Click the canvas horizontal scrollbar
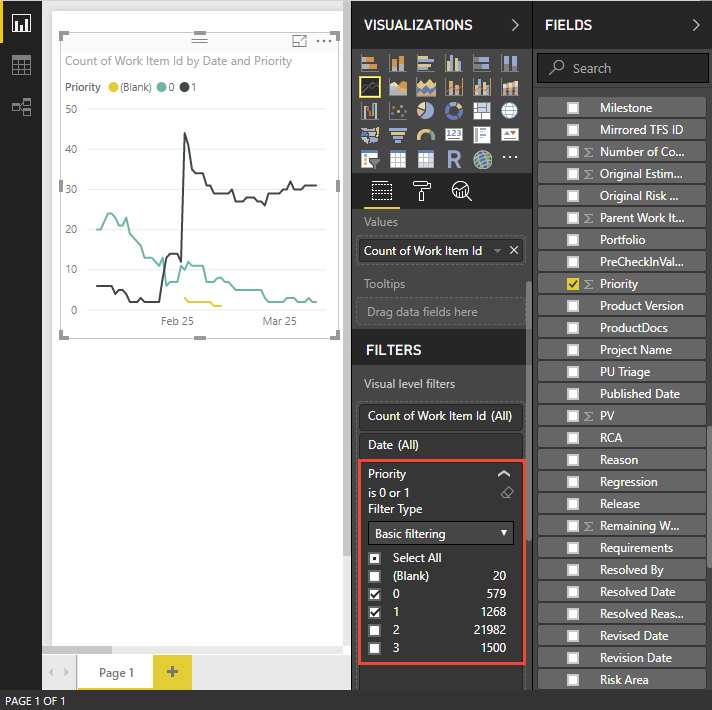 [x=77, y=650]
